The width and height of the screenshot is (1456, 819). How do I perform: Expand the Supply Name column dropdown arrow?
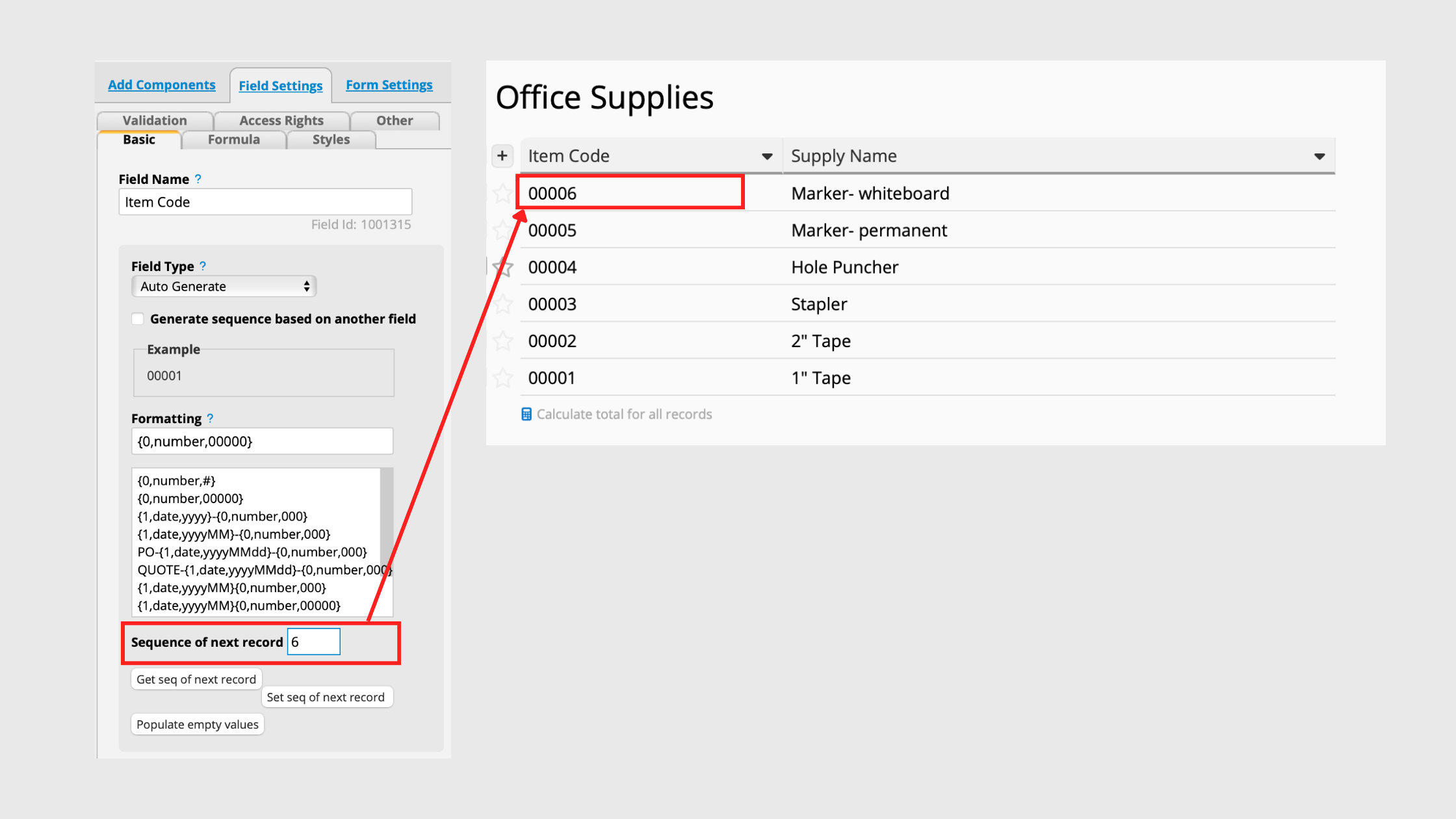click(x=1319, y=157)
